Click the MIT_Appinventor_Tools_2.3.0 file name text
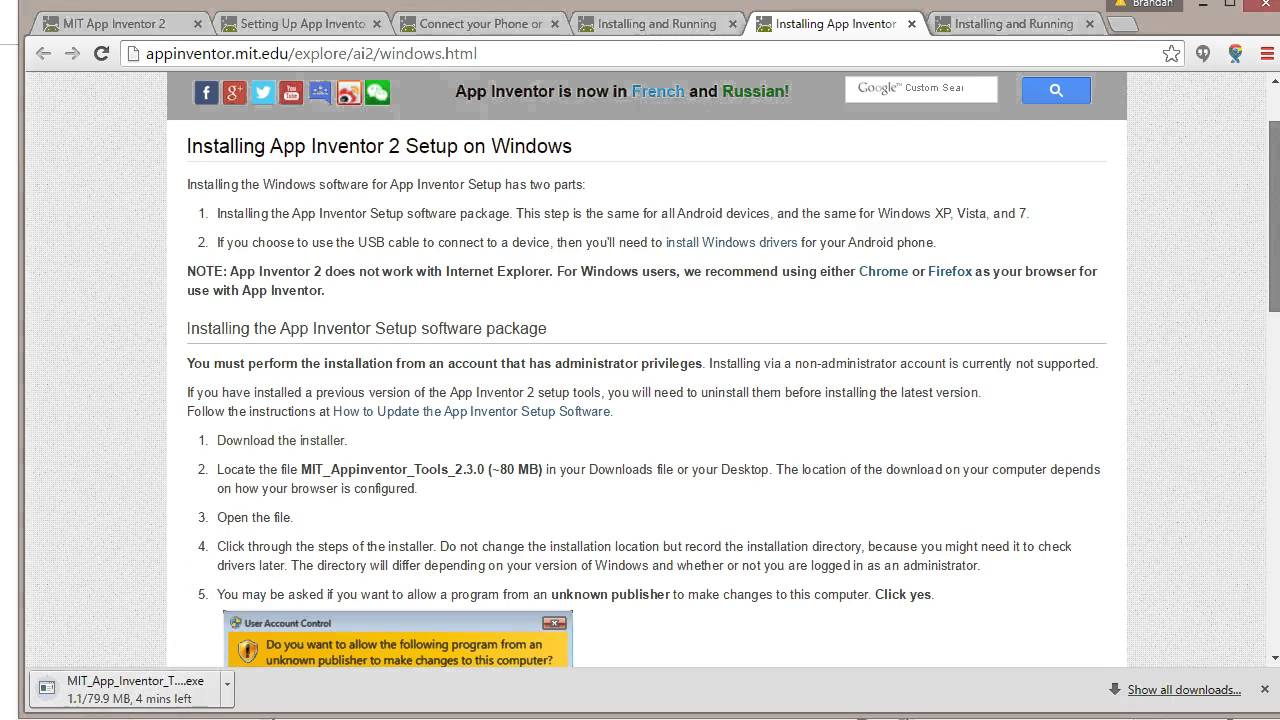 click(392, 469)
